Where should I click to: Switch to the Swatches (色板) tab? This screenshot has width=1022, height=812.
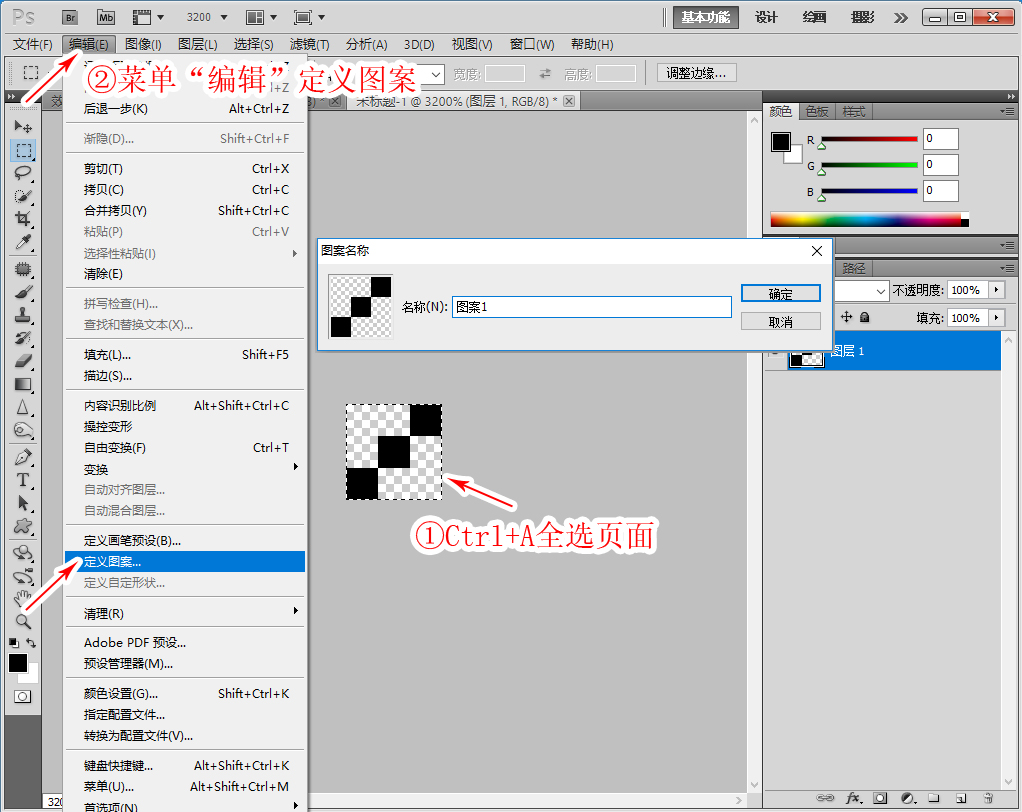click(x=817, y=112)
